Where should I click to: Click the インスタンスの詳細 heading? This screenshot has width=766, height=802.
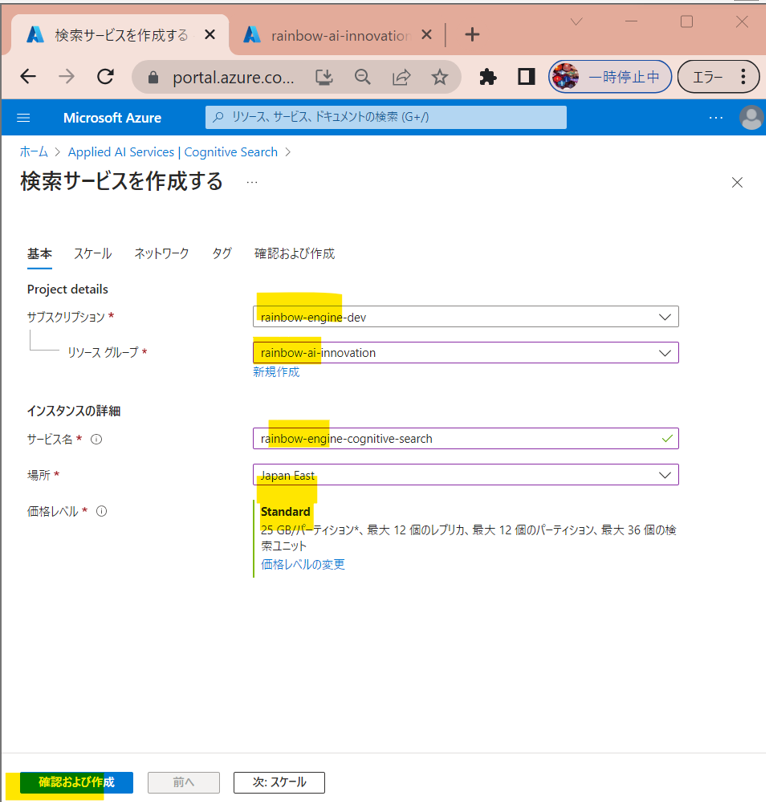(74, 411)
